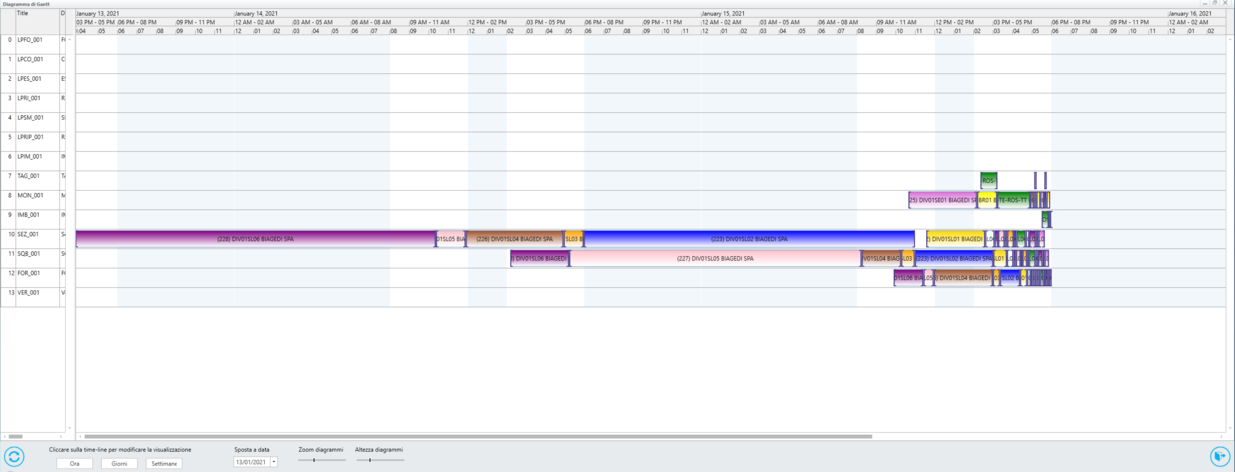Select violet DIV01SE01 bar in MON_001
Screen dimensions: 1235x472
tap(943, 200)
